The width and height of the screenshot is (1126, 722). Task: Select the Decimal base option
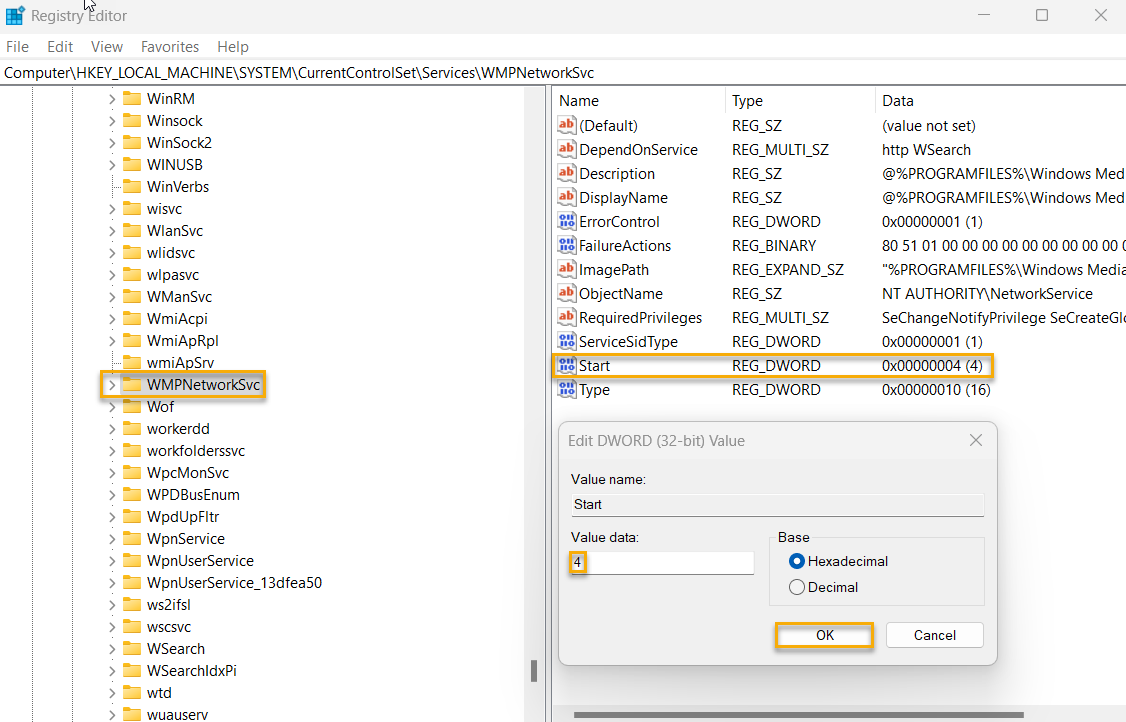coord(797,587)
